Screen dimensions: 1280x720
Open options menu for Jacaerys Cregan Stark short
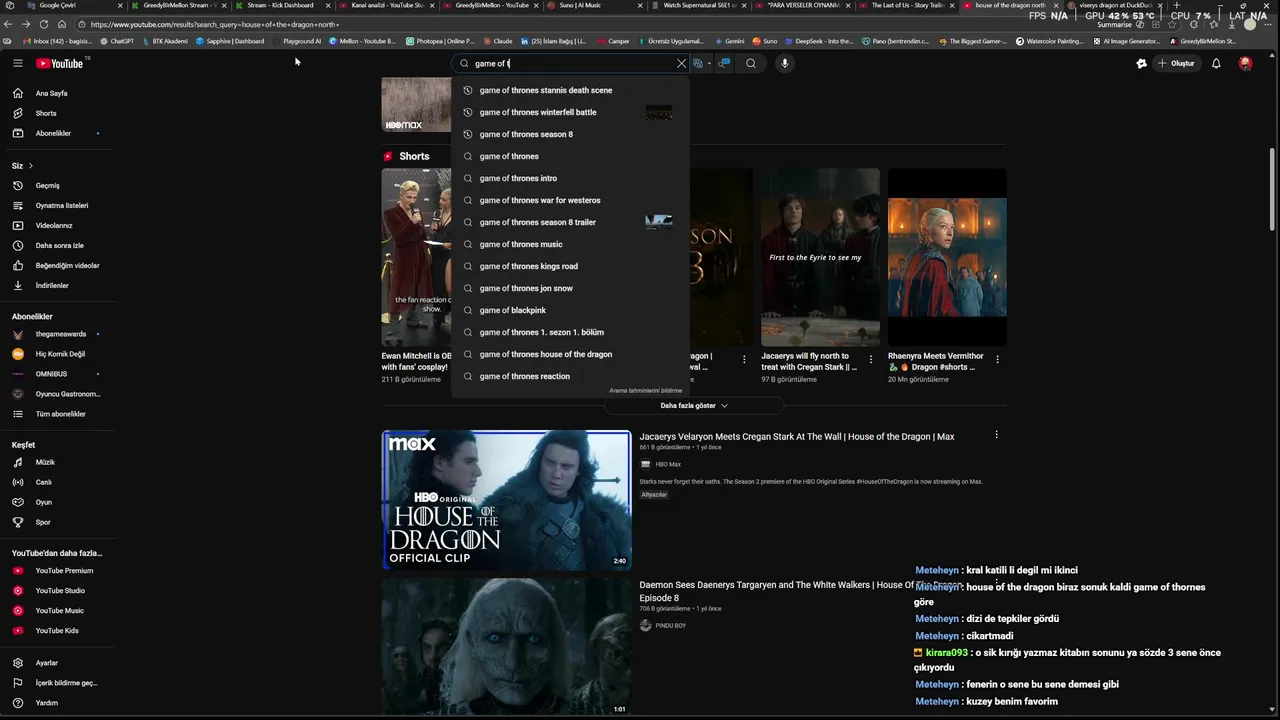click(871, 359)
